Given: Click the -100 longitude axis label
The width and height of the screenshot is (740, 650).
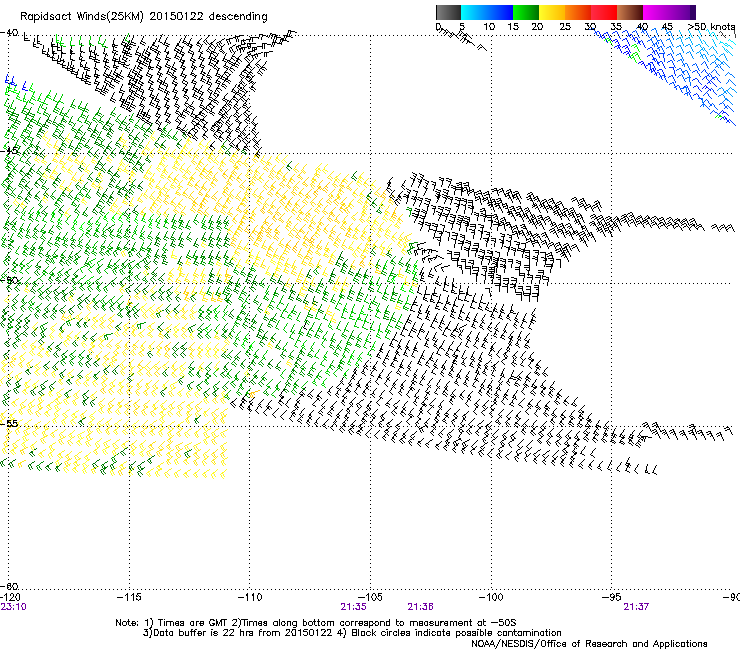Looking at the screenshot, I should [x=491, y=597].
